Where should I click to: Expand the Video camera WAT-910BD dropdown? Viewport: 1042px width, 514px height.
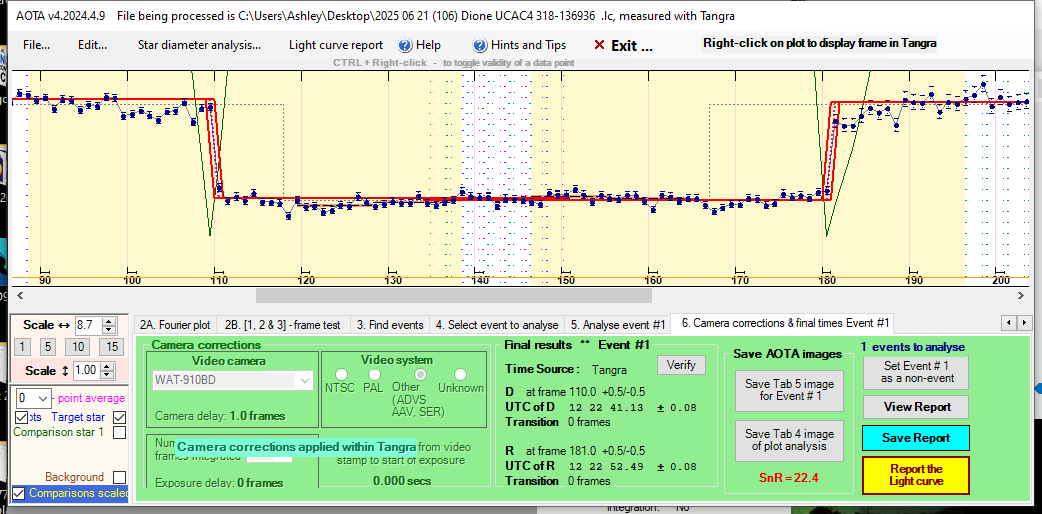(305, 381)
